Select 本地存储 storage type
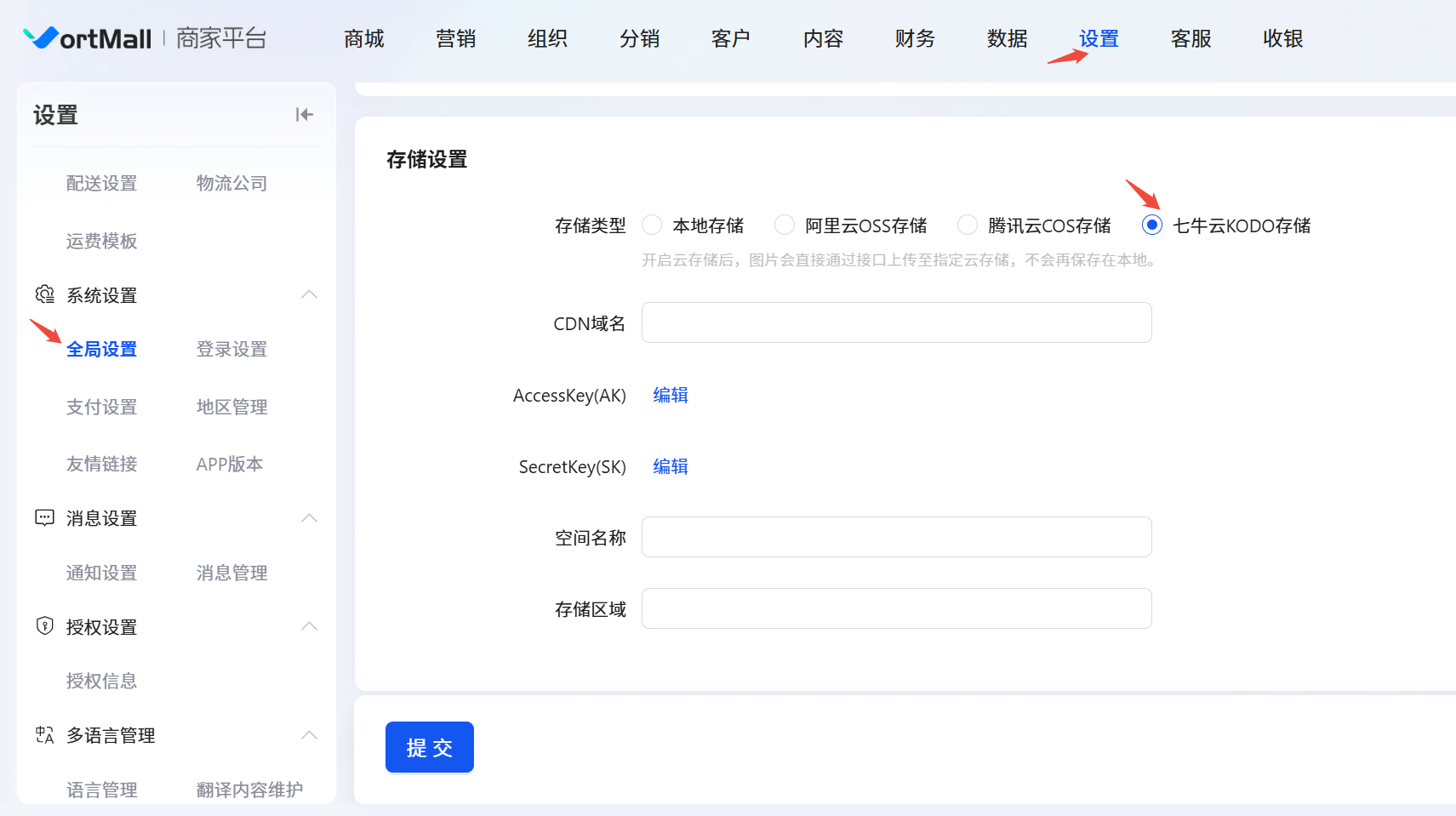Image resolution: width=1456 pixels, height=816 pixels. tap(653, 225)
